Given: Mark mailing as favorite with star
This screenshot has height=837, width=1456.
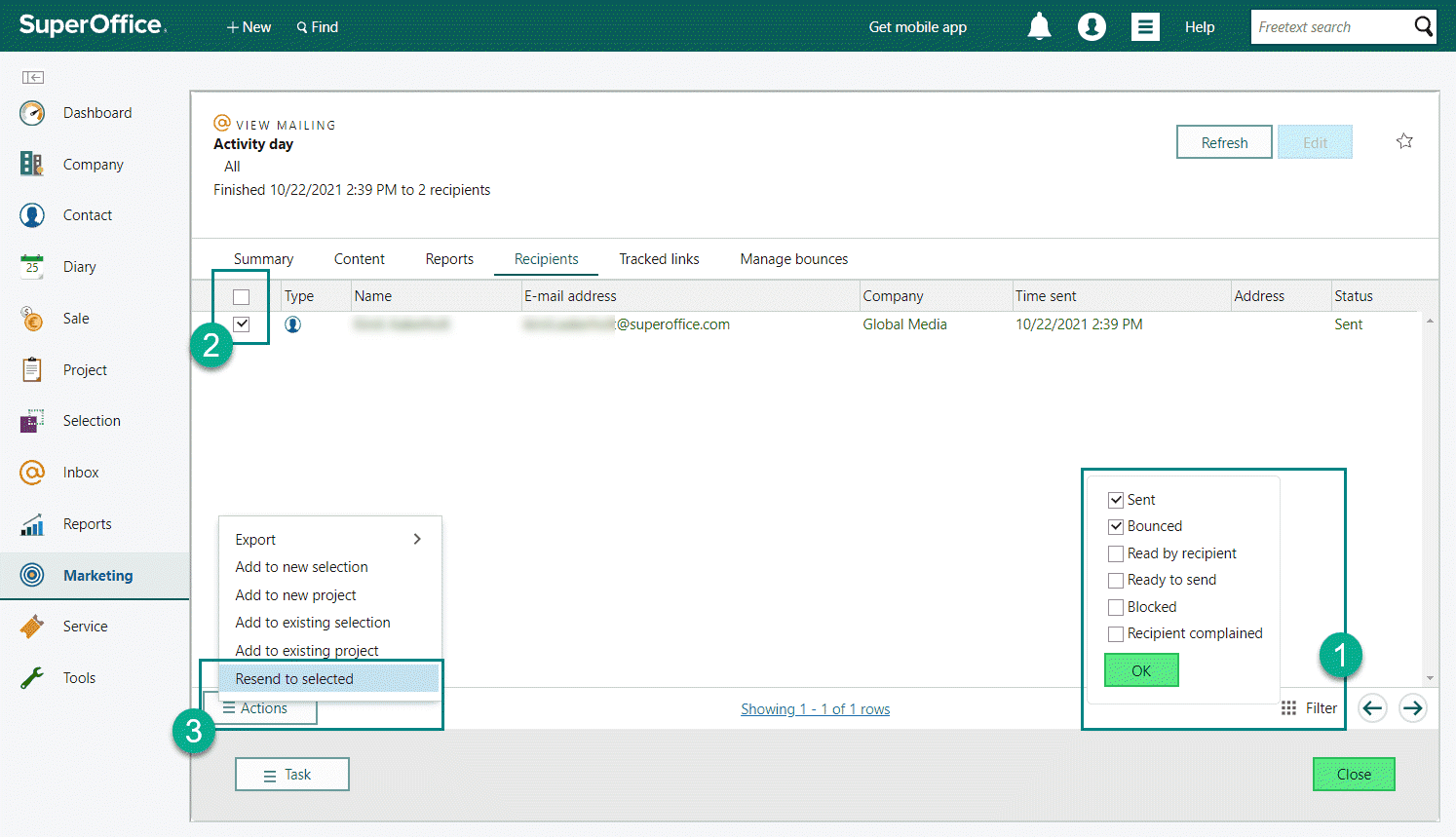Looking at the screenshot, I should pos(1404,141).
